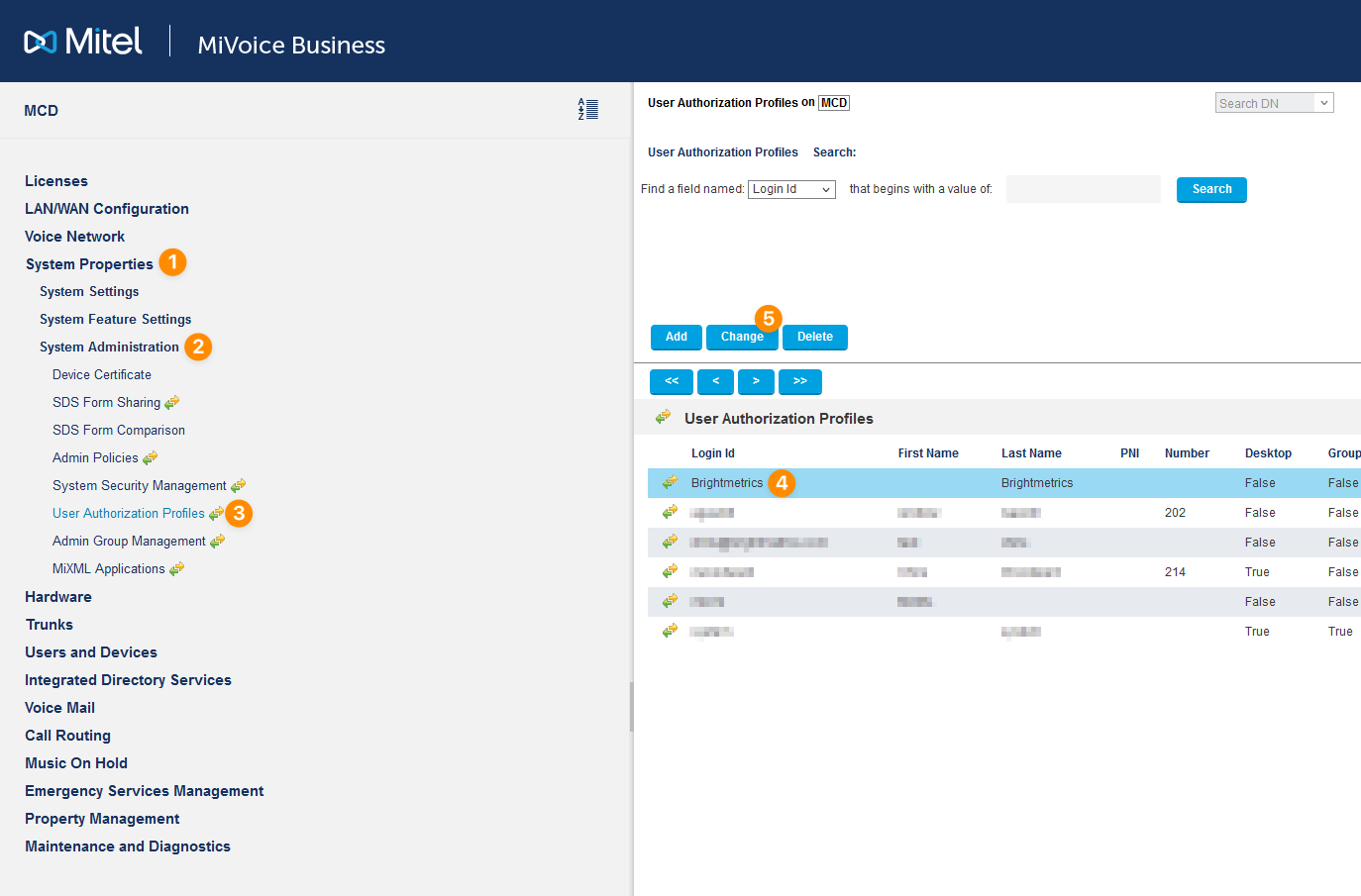Click the number 202 cell
The image size is (1361, 896).
click(1175, 513)
